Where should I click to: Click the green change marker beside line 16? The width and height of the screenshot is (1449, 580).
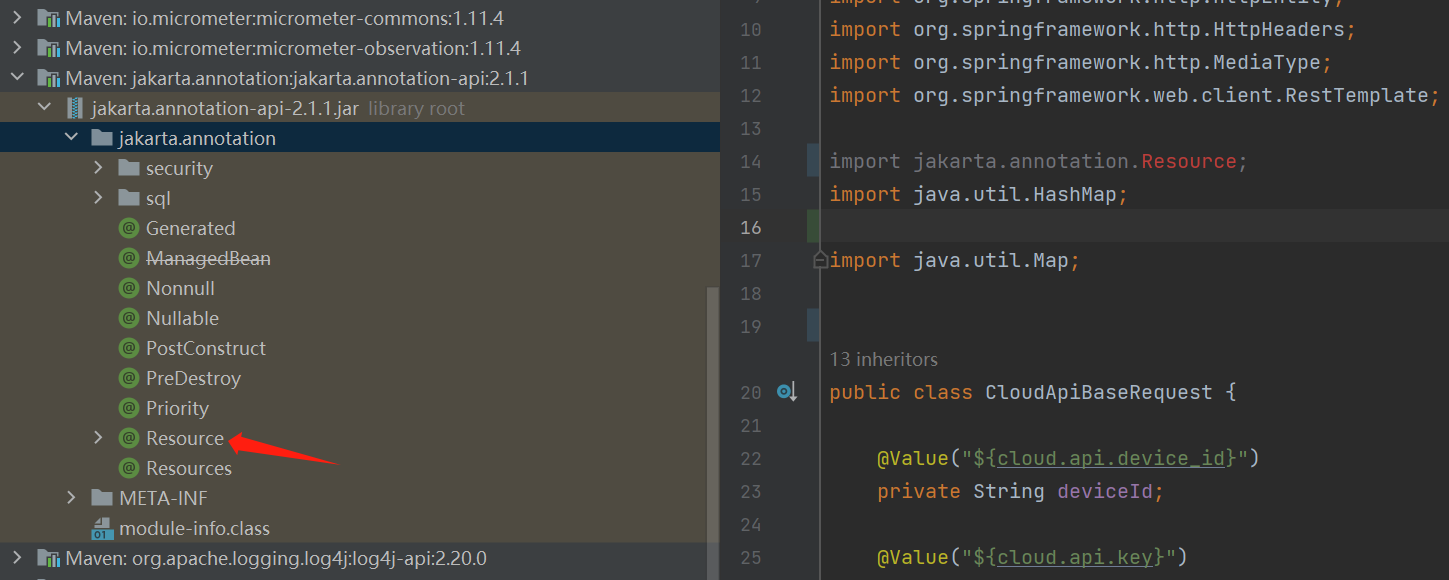click(x=812, y=226)
